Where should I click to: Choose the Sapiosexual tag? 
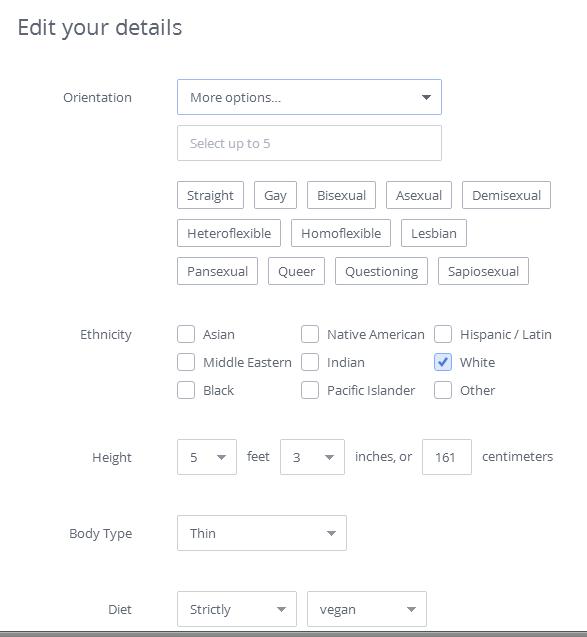[x=483, y=271]
